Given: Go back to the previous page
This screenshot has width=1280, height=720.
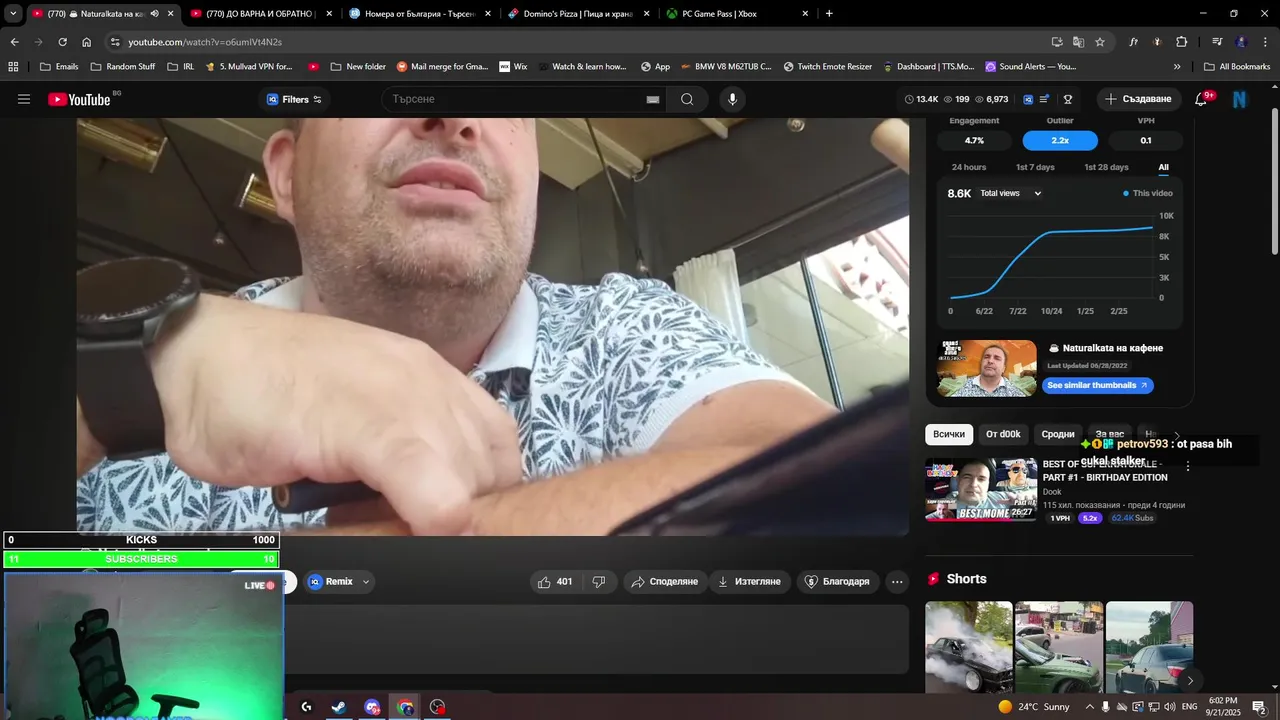Looking at the screenshot, I should click(x=14, y=42).
